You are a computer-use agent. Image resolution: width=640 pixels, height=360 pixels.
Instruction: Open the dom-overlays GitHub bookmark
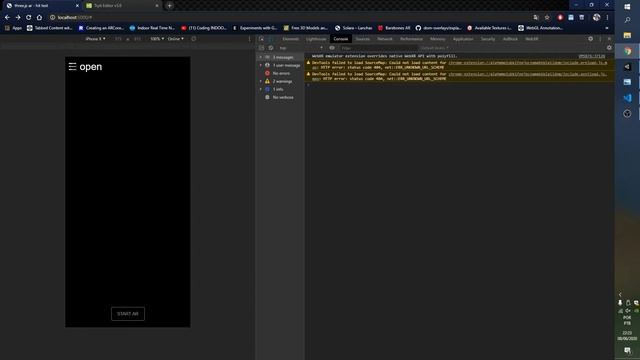439,28
